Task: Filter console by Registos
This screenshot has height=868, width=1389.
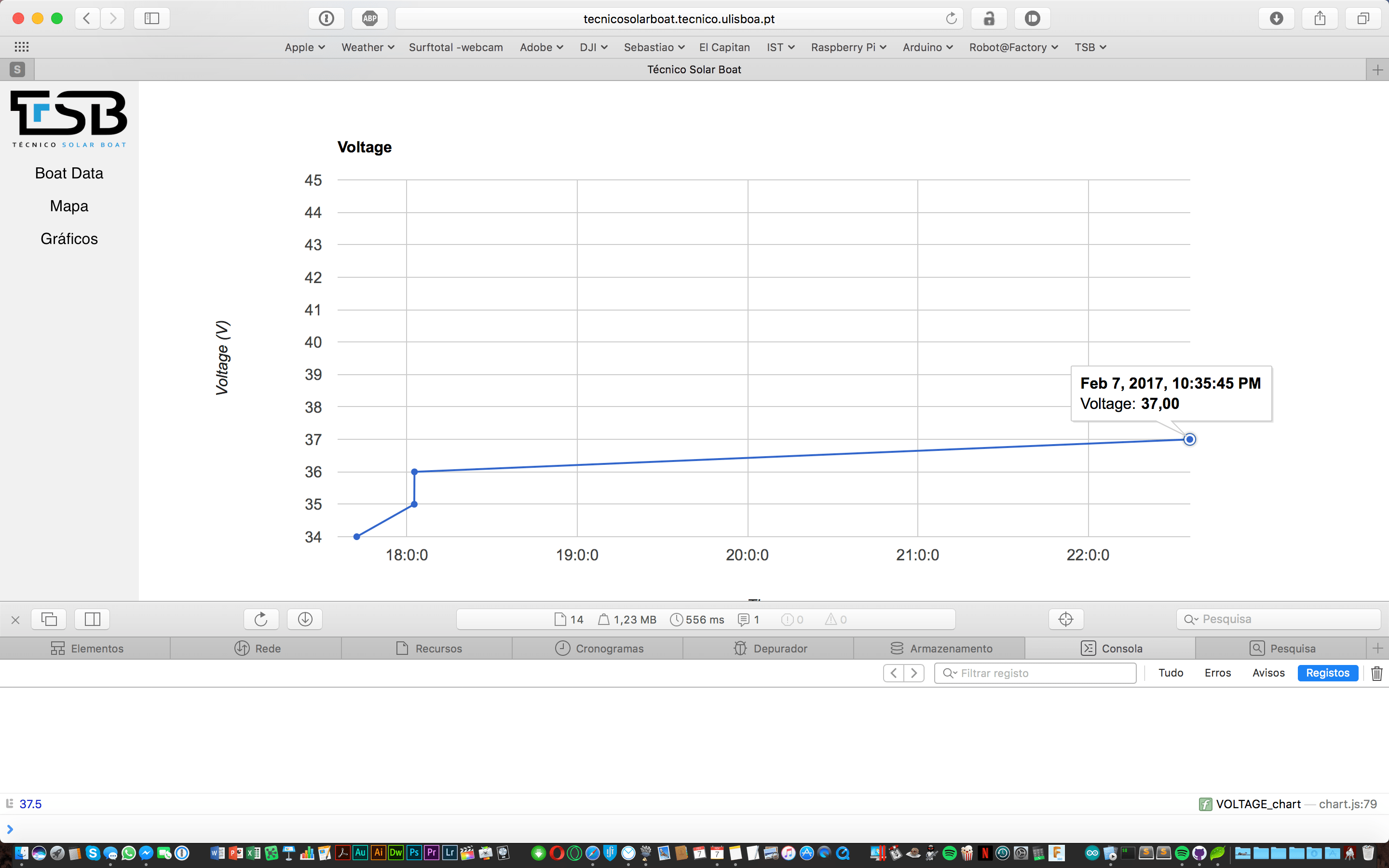Action: coord(1327,673)
